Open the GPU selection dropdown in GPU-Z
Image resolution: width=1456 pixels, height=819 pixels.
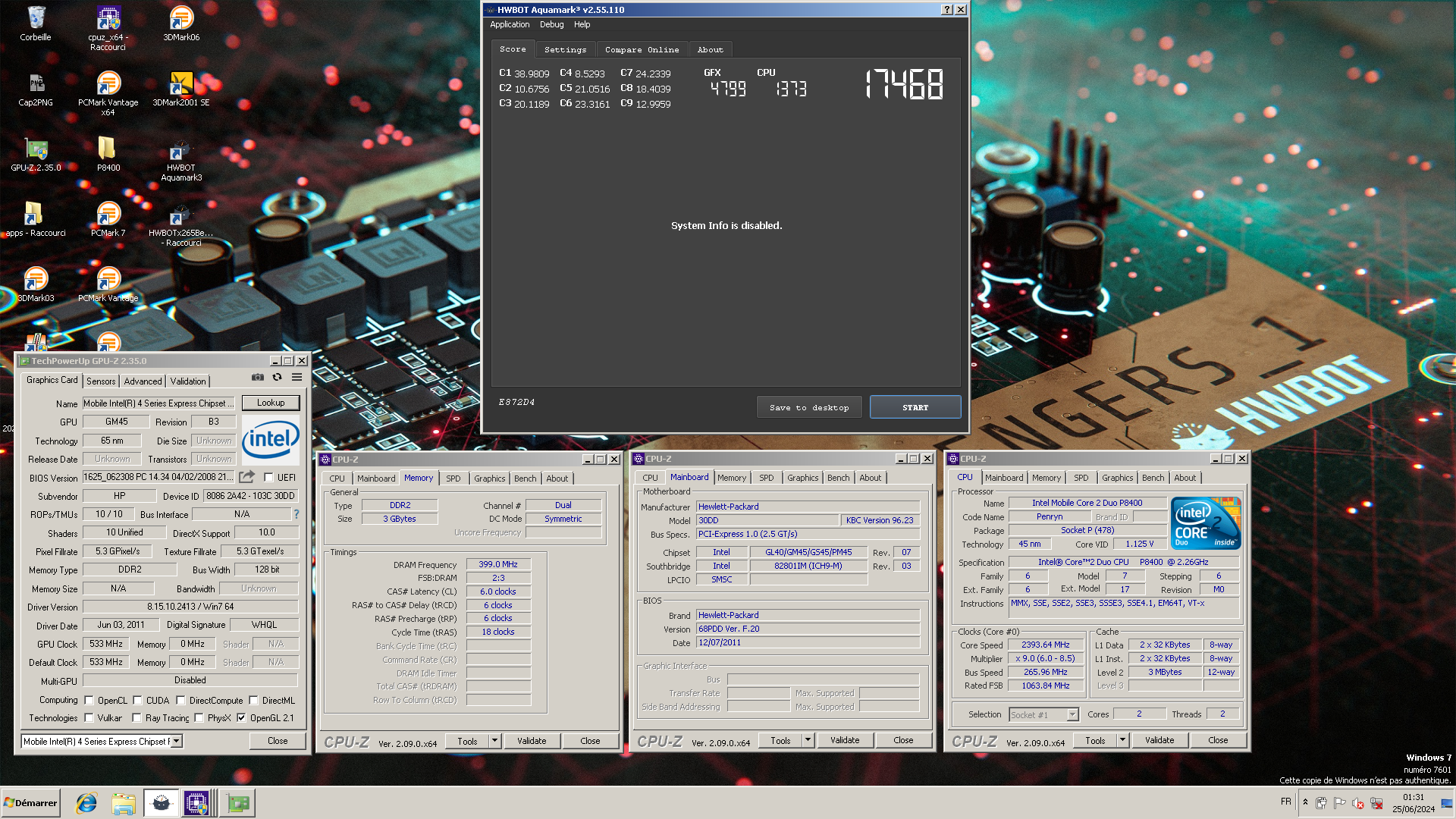pyautogui.click(x=177, y=741)
